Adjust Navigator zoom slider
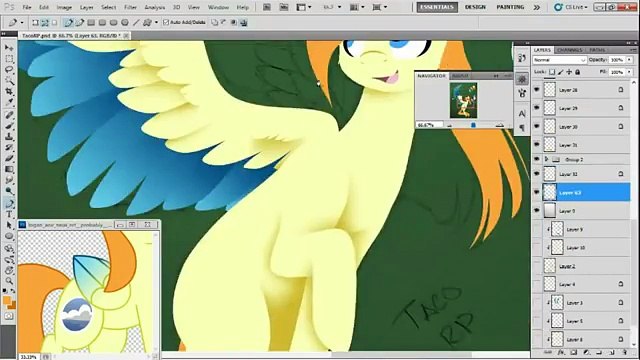 (x=474, y=125)
